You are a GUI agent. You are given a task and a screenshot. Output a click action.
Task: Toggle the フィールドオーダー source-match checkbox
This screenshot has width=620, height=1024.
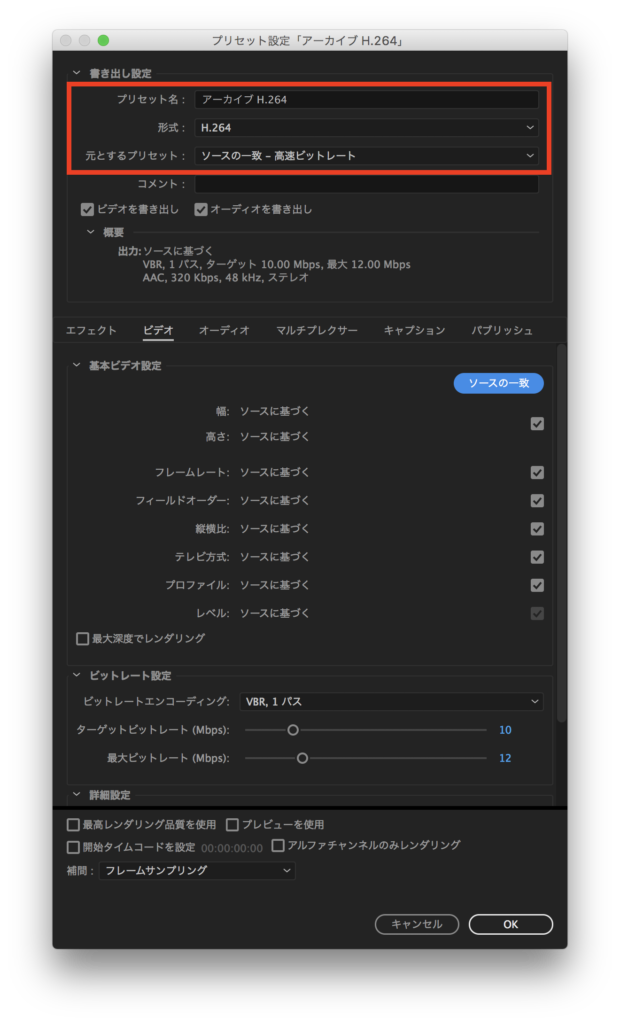[537, 501]
